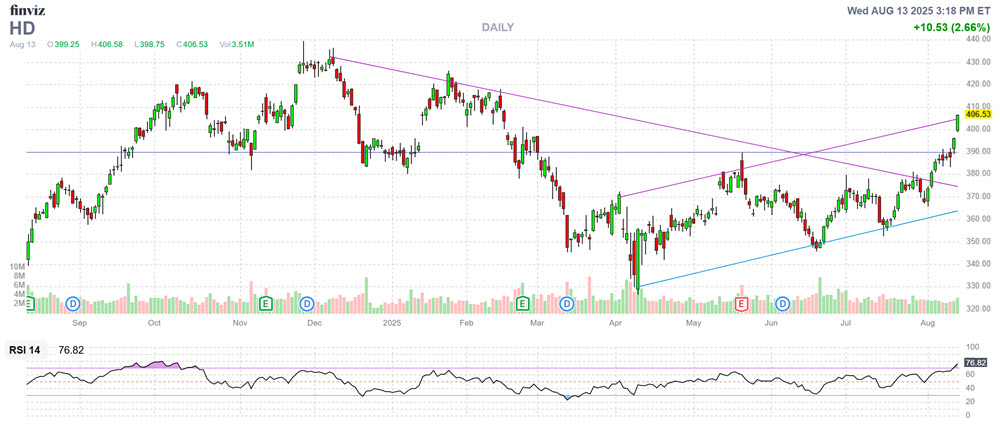Click the Jun month label
Screen dimensions: 1000x427
772,323
